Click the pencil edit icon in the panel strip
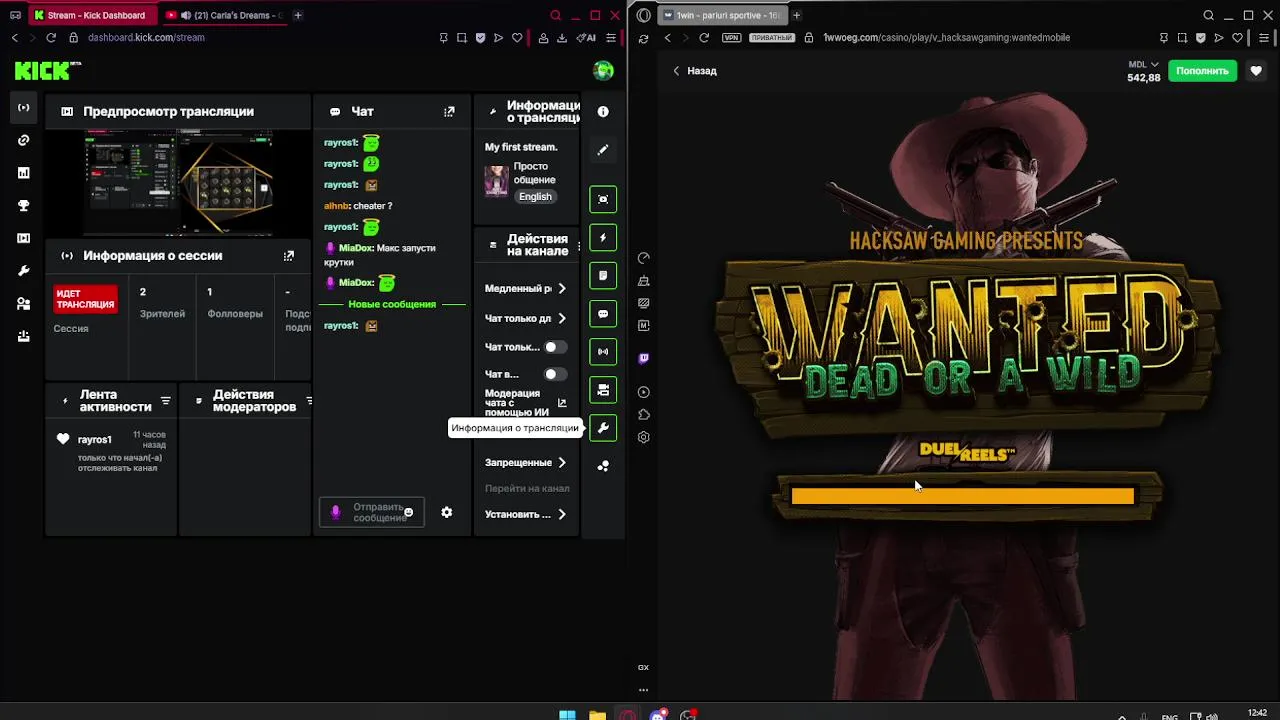This screenshot has width=1280, height=720. tap(603, 150)
